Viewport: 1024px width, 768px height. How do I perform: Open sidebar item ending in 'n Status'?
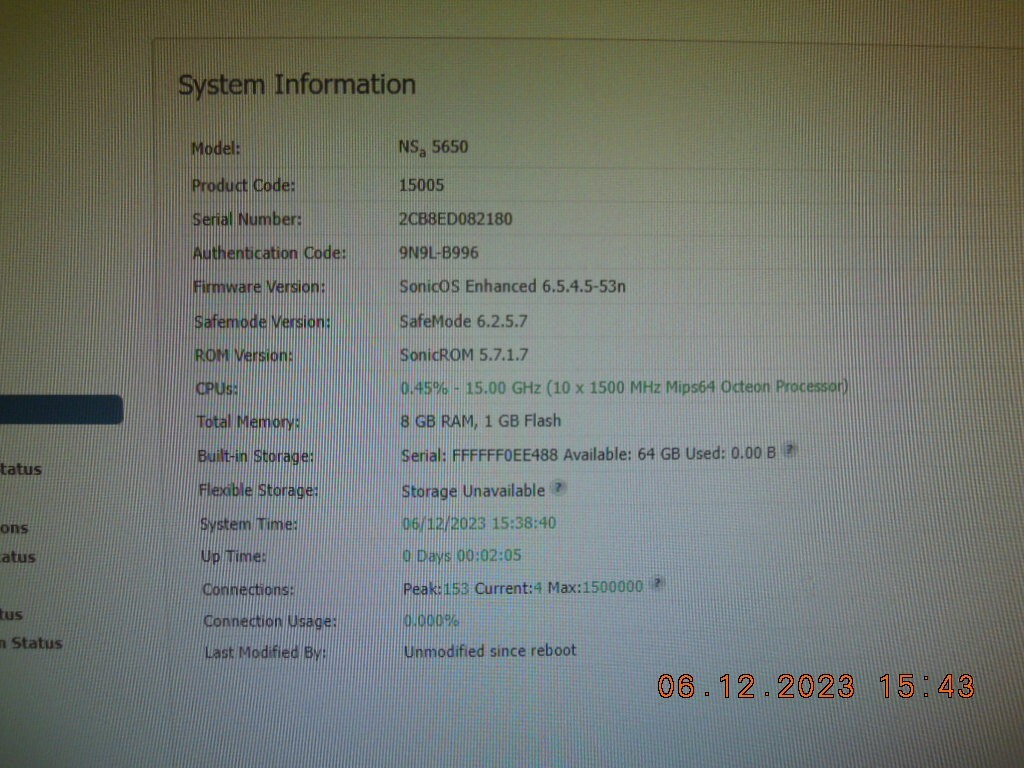pyautogui.click(x=31, y=643)
